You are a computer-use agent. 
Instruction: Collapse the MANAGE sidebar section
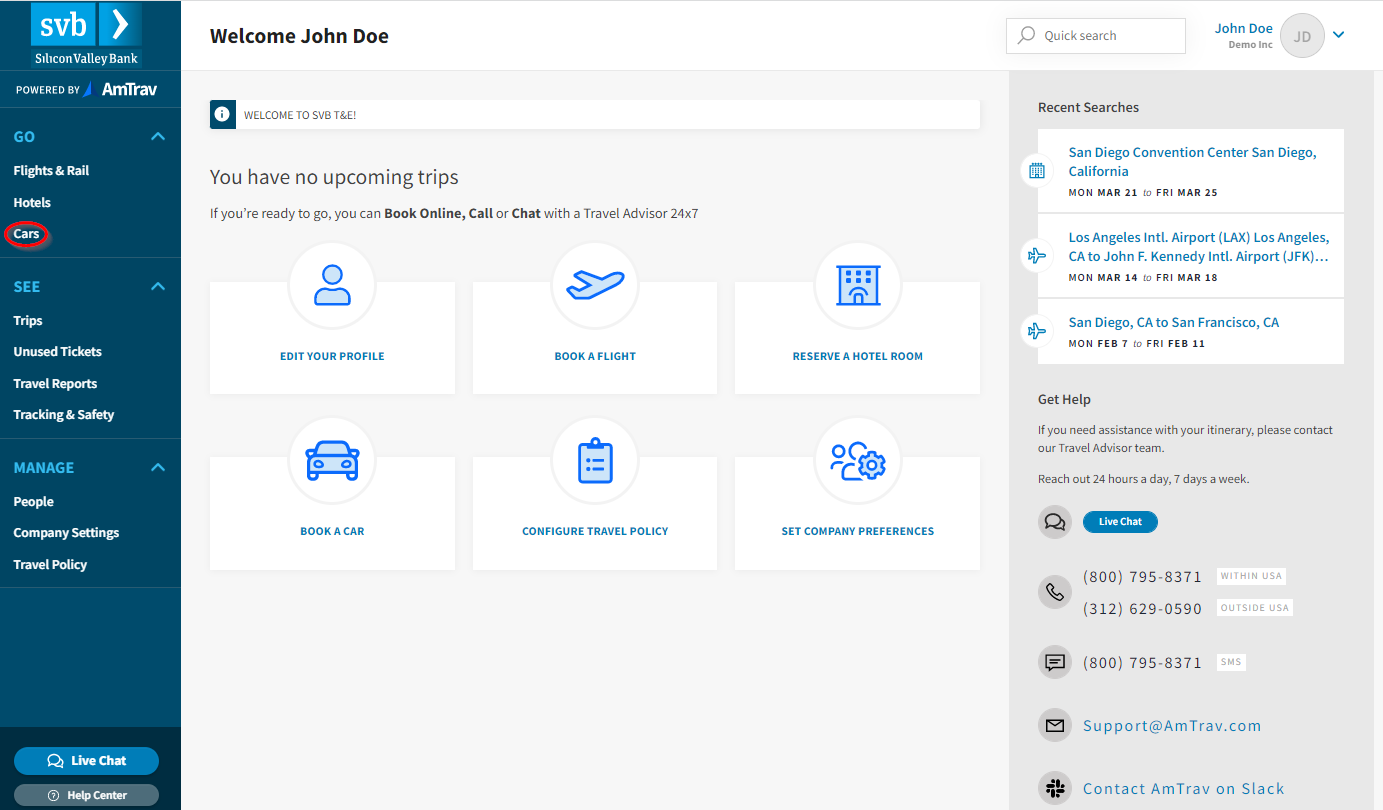tap(157, 467)
